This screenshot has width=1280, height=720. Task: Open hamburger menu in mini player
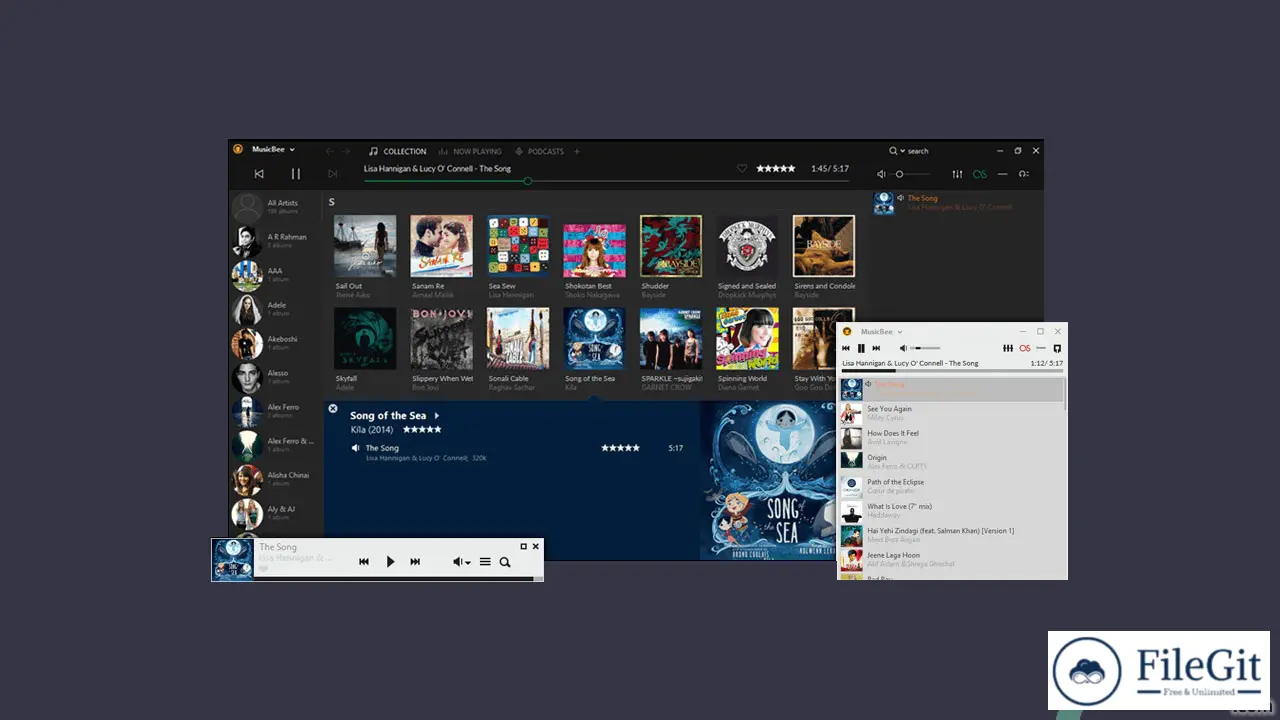click(485, 562)
